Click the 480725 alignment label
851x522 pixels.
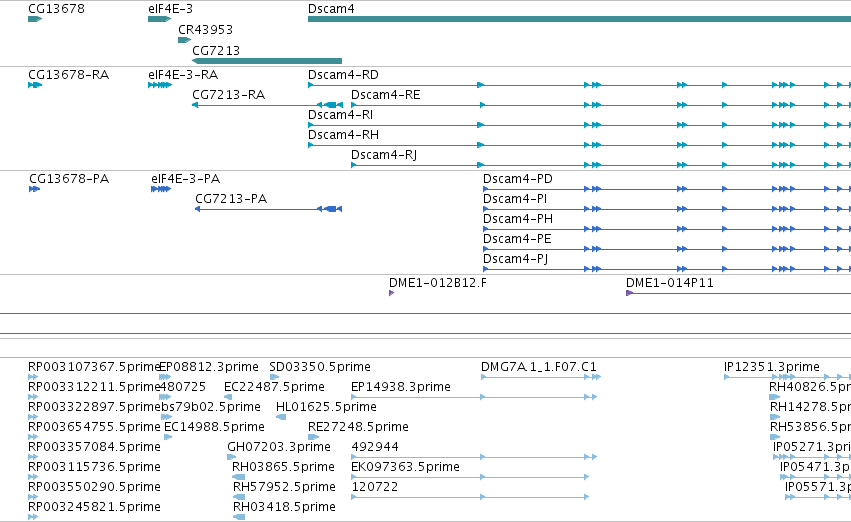(183, 387)
